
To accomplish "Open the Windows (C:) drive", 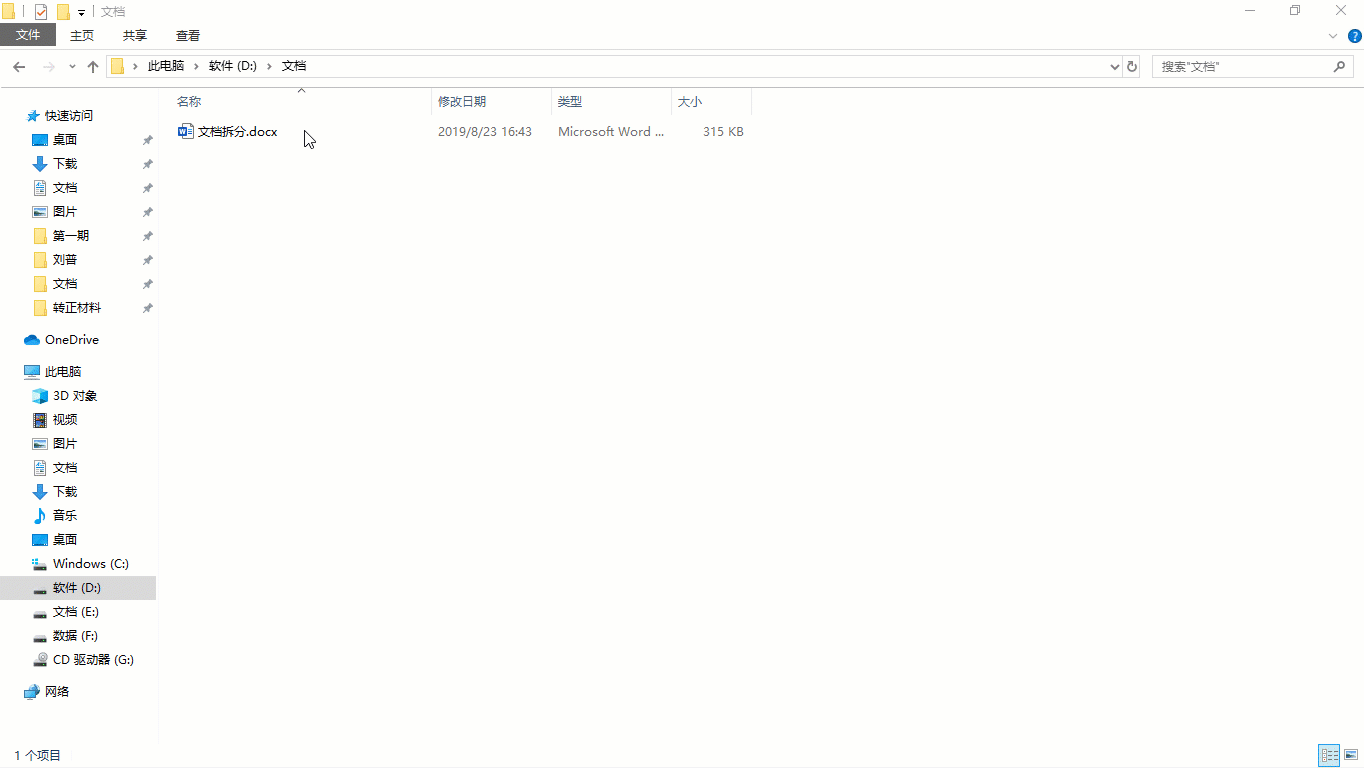I will [x=91, y=564].
